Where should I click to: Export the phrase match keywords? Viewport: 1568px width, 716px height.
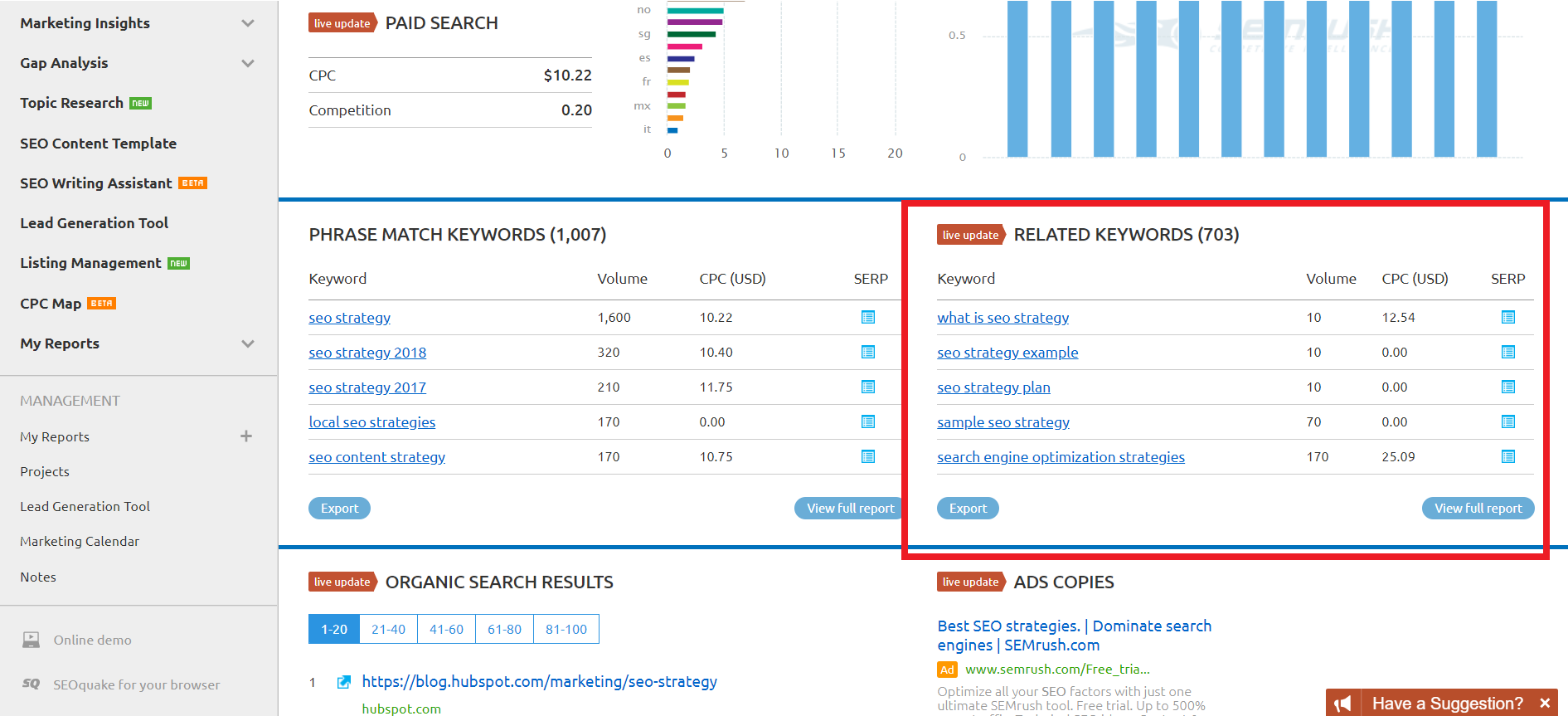click(339, 509)
